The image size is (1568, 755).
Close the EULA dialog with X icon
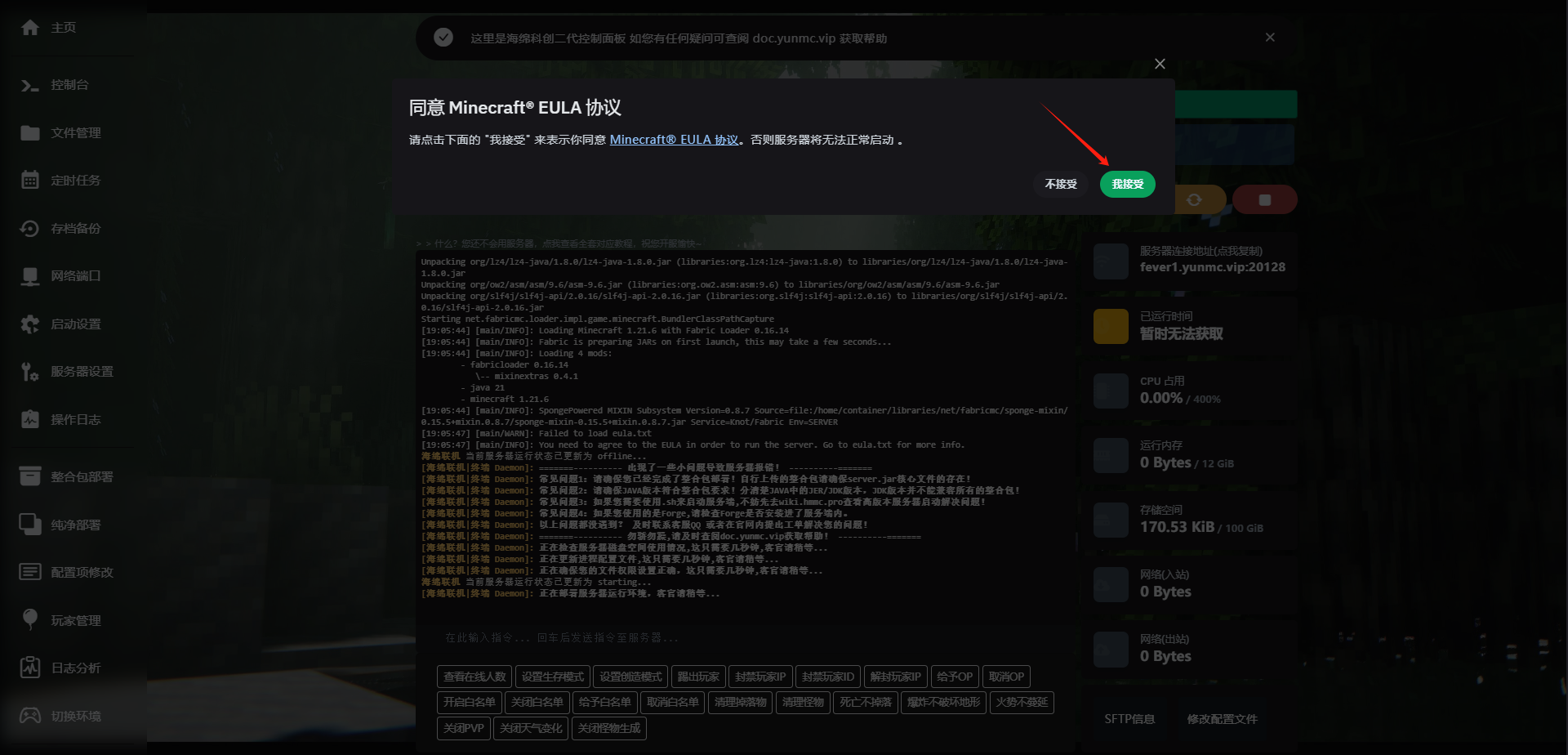(1160, 64)
